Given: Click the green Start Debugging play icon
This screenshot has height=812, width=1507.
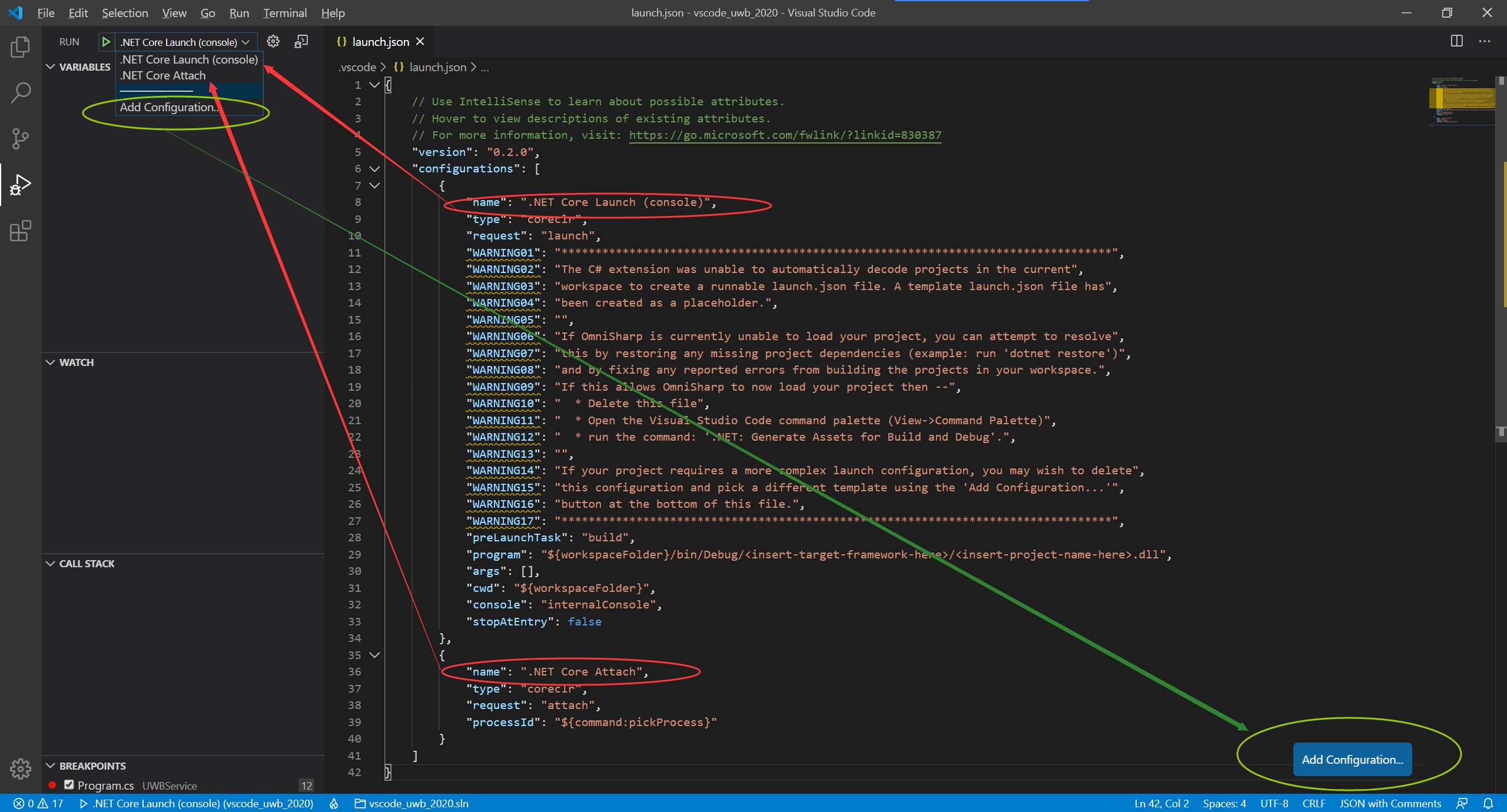Looking at the screenshot, I should (x=106, y=42).
